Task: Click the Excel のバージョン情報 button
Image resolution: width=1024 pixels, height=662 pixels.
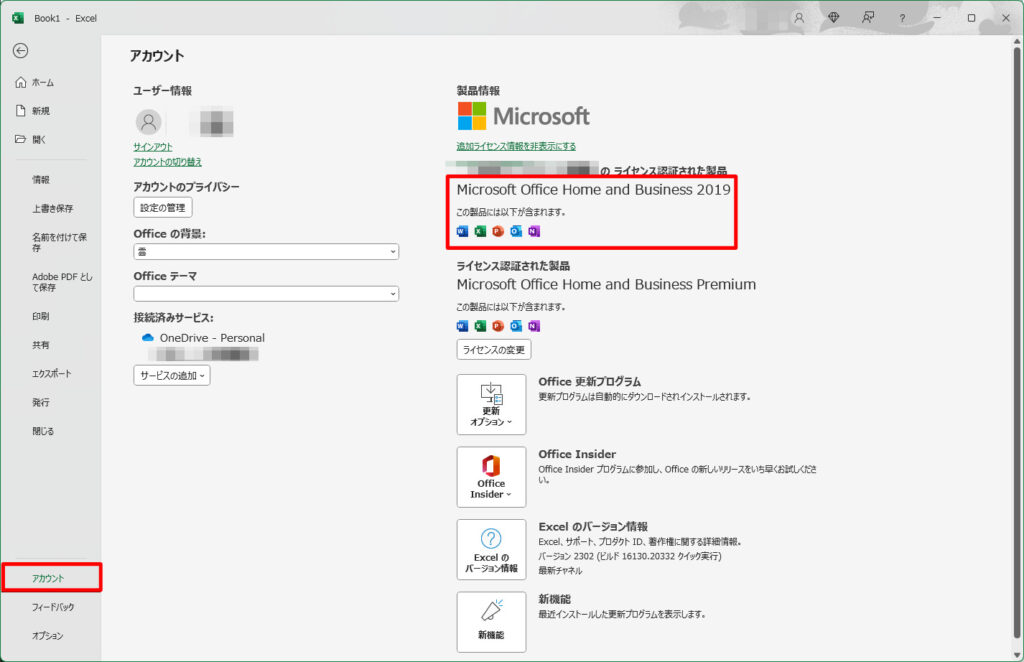Action: (x=491, y=550)
